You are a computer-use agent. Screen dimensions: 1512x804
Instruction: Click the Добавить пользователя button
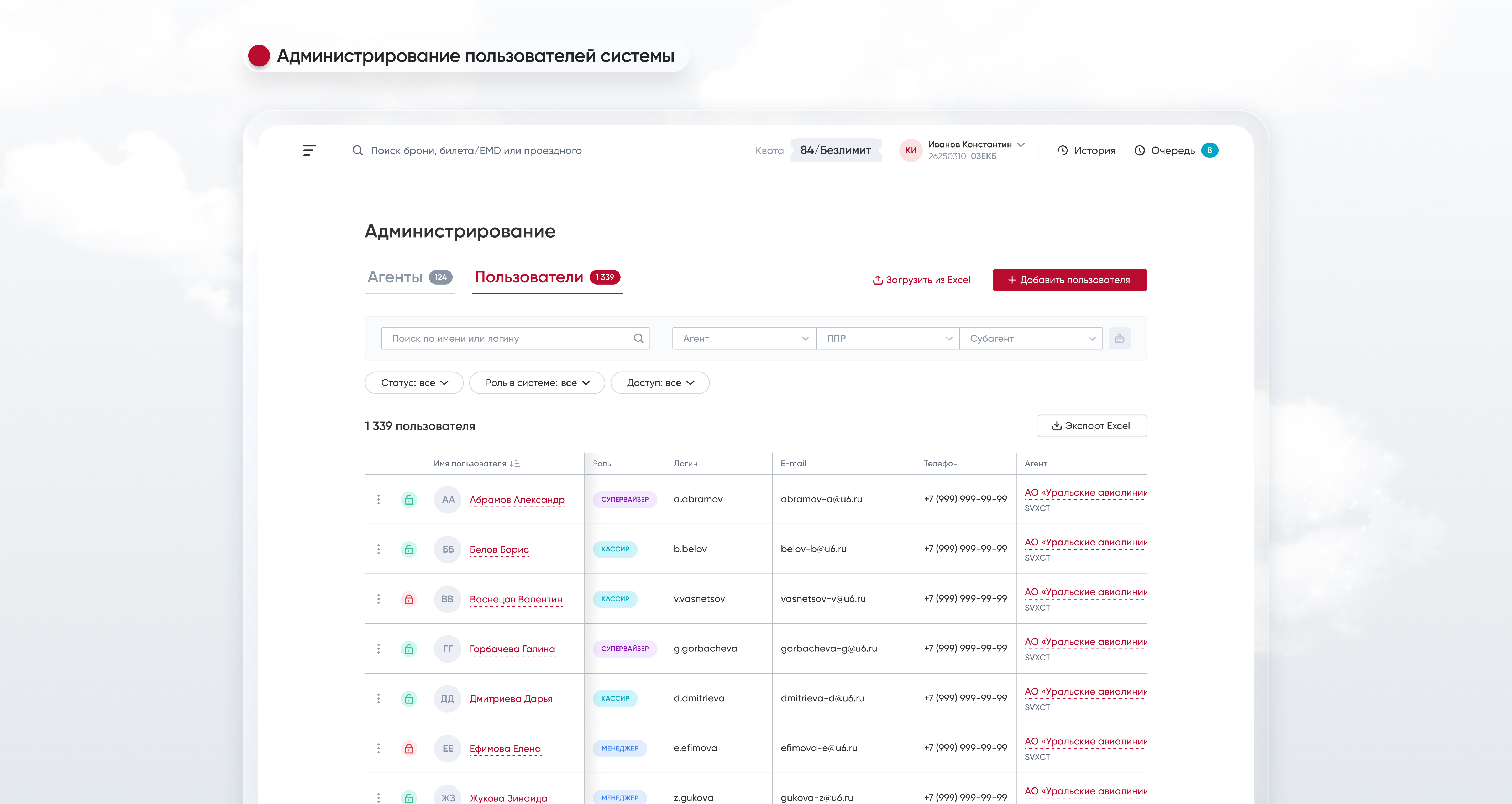click(x=1069, y=280)
